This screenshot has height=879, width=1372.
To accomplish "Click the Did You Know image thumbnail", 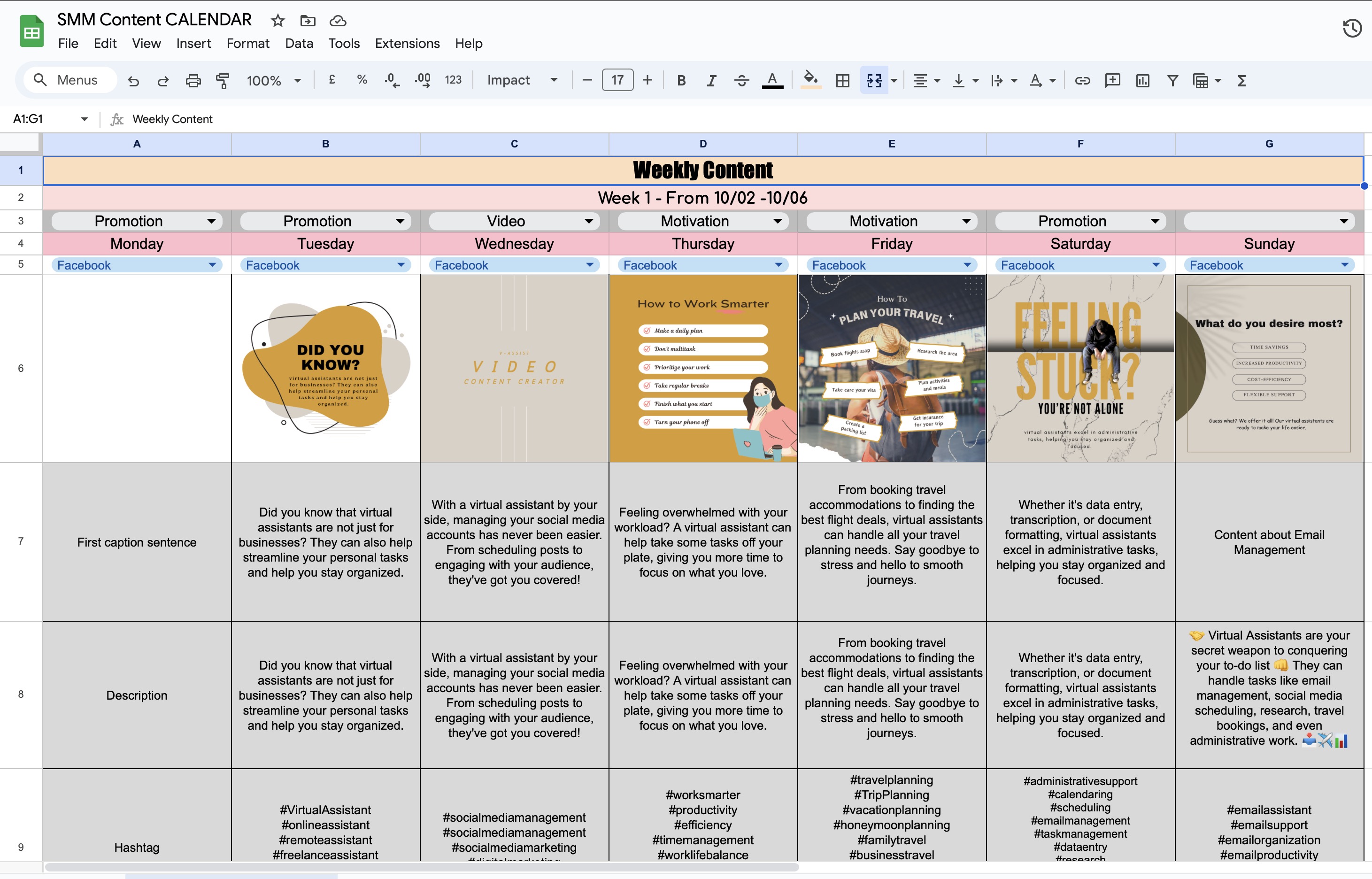I will click(325, 368).
